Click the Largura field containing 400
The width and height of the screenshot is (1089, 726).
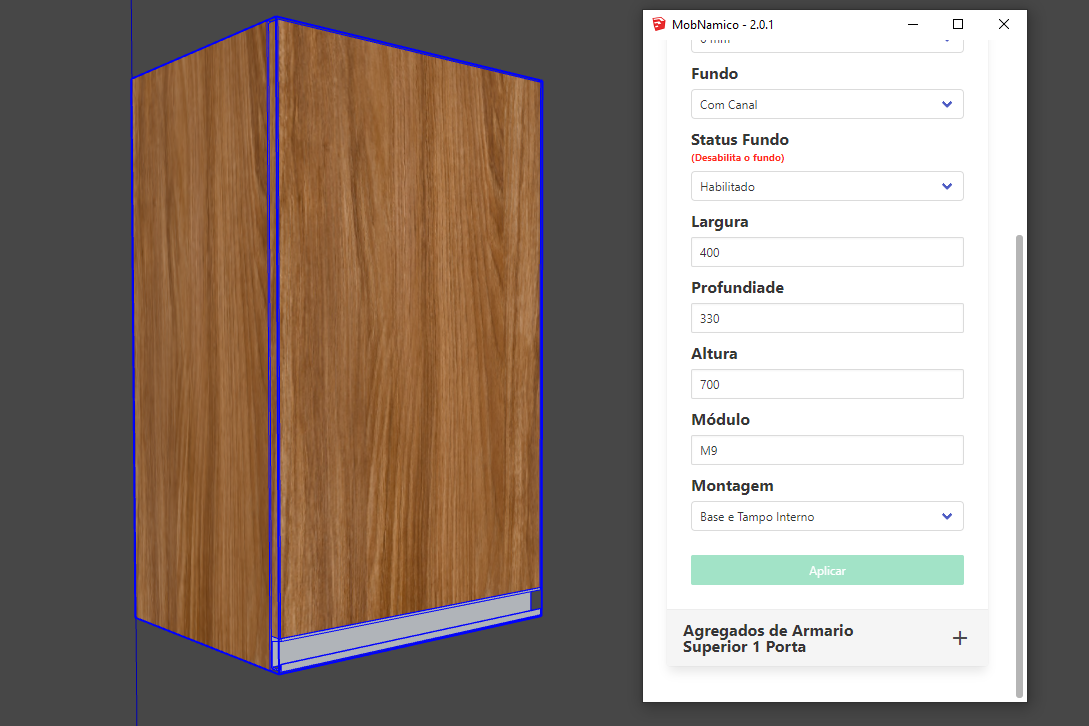click(826, 252)
